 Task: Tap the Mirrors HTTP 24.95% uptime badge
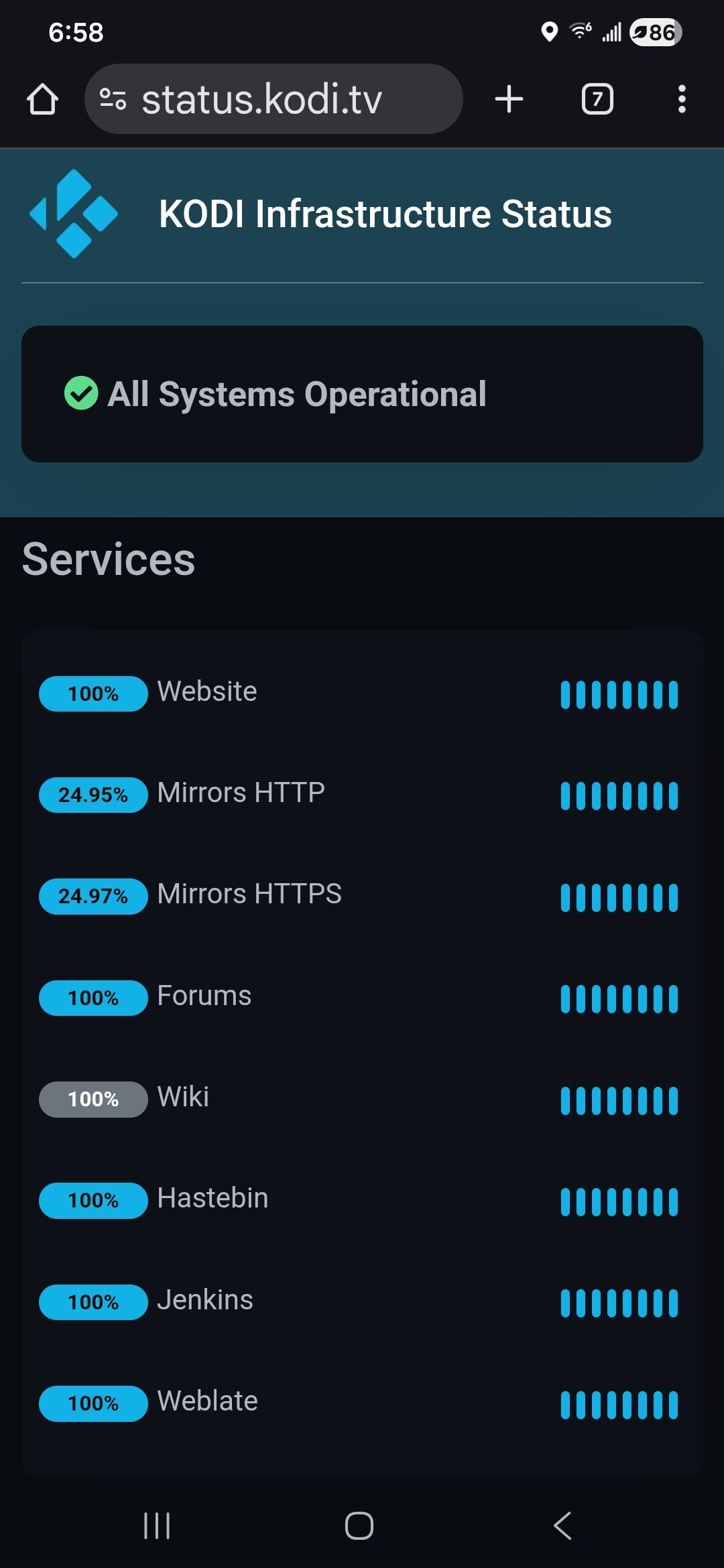pyautogui.click(x=93, y=795)
